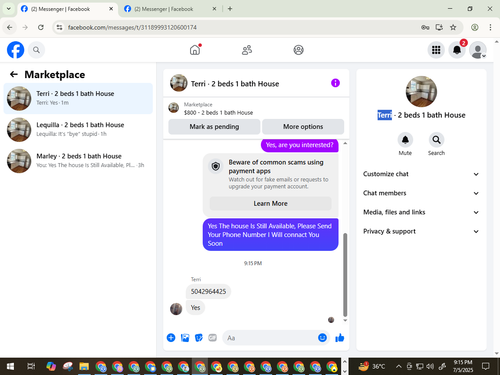Click the browser back button

pos(10,27)
